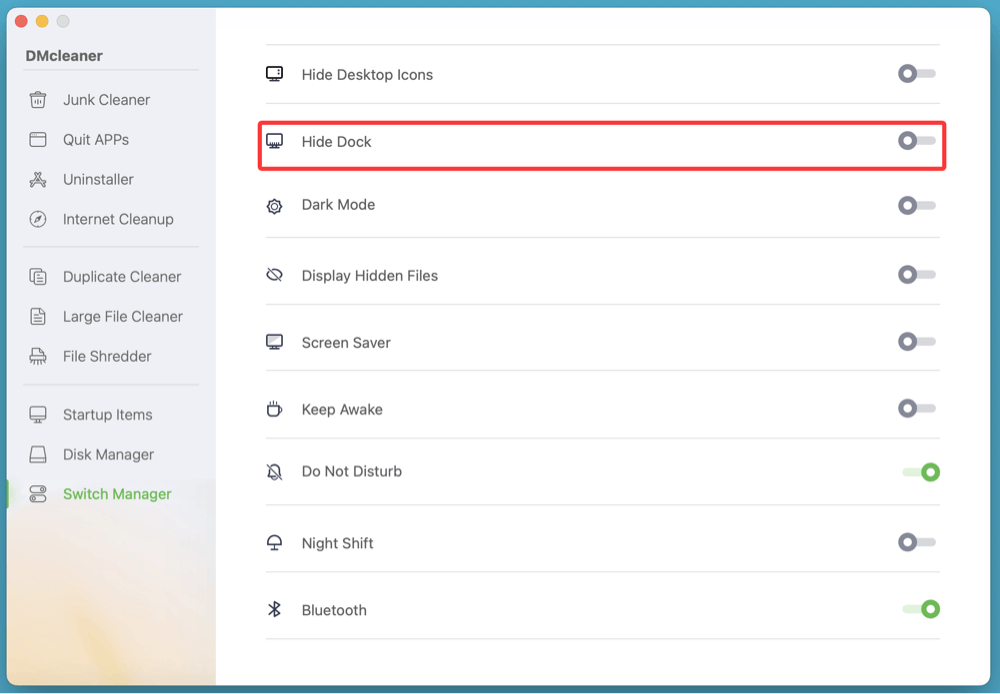Toggle Night Shift on
Image resolution: width=1000 pixels, height=694 pixels.
916,543
